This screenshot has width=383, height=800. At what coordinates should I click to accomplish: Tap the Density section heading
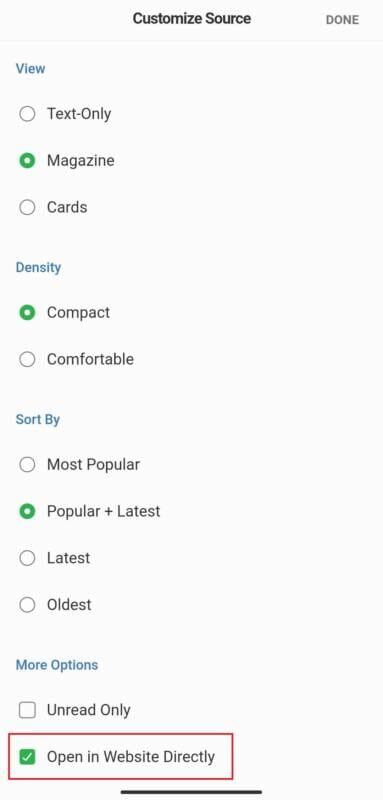pyautogui.click(x=38, y=267)
